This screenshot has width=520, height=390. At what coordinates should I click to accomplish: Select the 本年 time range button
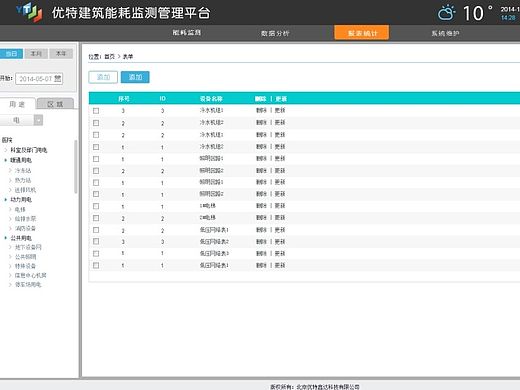click(x=61, y=54)
